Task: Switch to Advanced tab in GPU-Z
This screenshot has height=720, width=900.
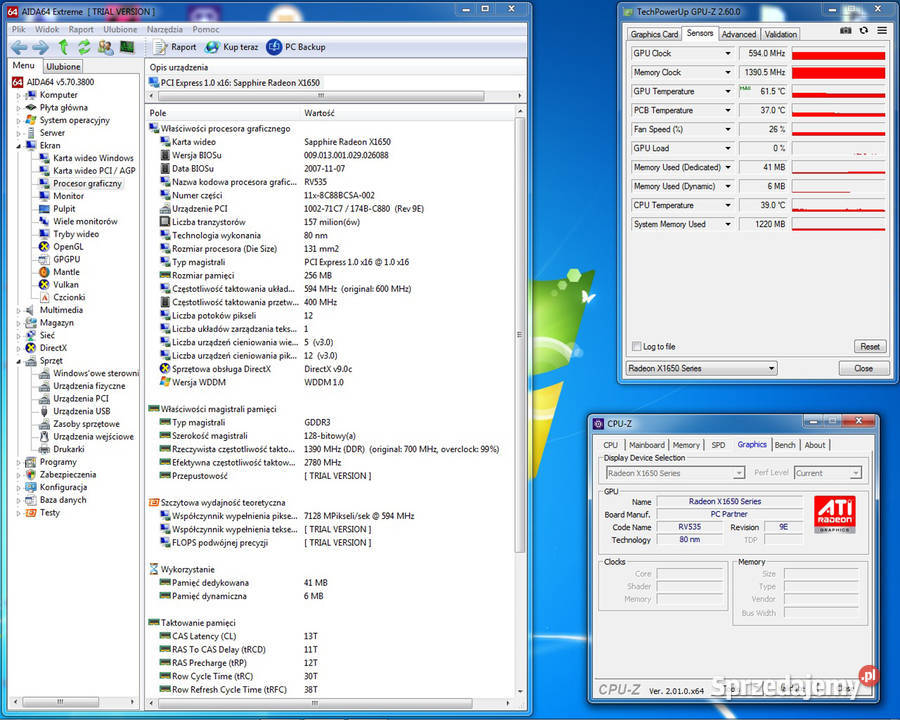Action: [739, 34]
